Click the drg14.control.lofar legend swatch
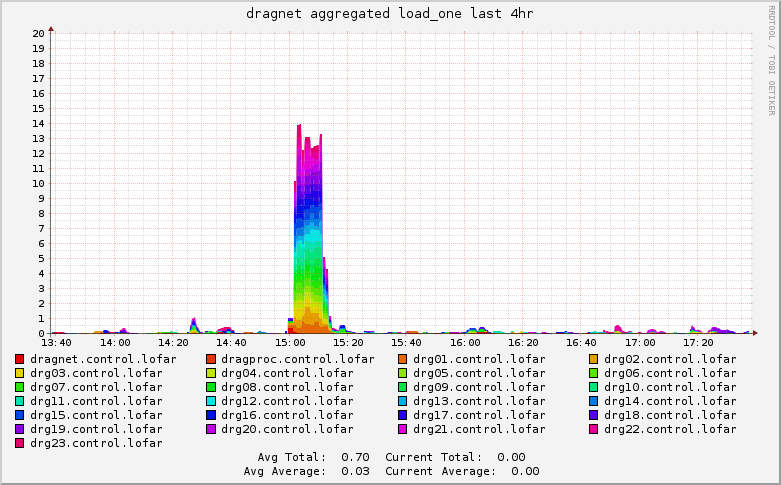The image size is (781, 485). (x=593, y=401)
